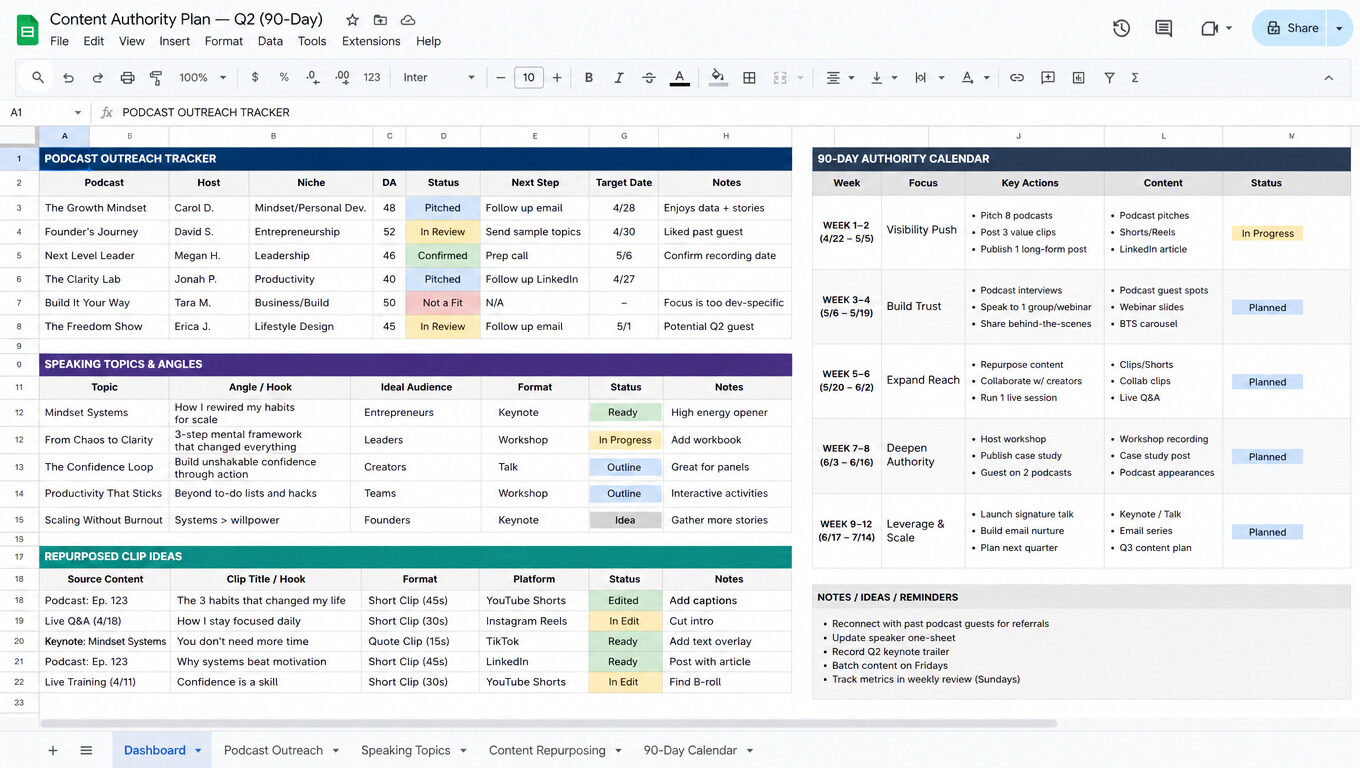Viewport: 1360px width, 768px height.
Task: Increase the font size
Action: [557, 77]
